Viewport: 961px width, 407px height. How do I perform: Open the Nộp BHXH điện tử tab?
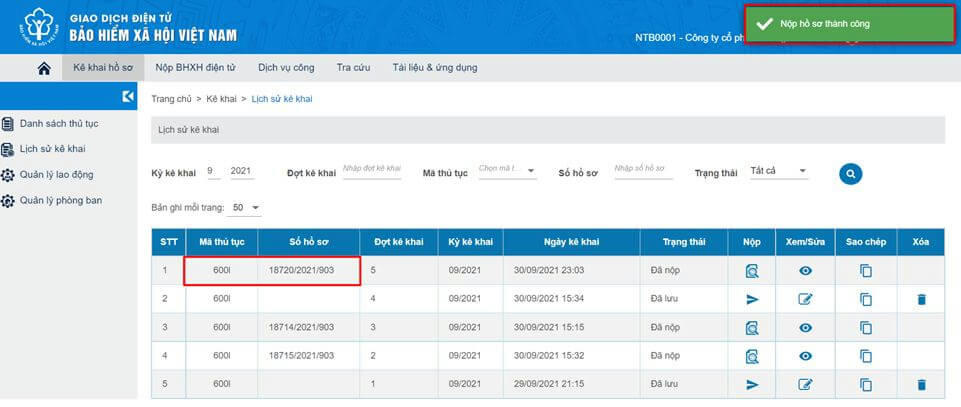195,68
